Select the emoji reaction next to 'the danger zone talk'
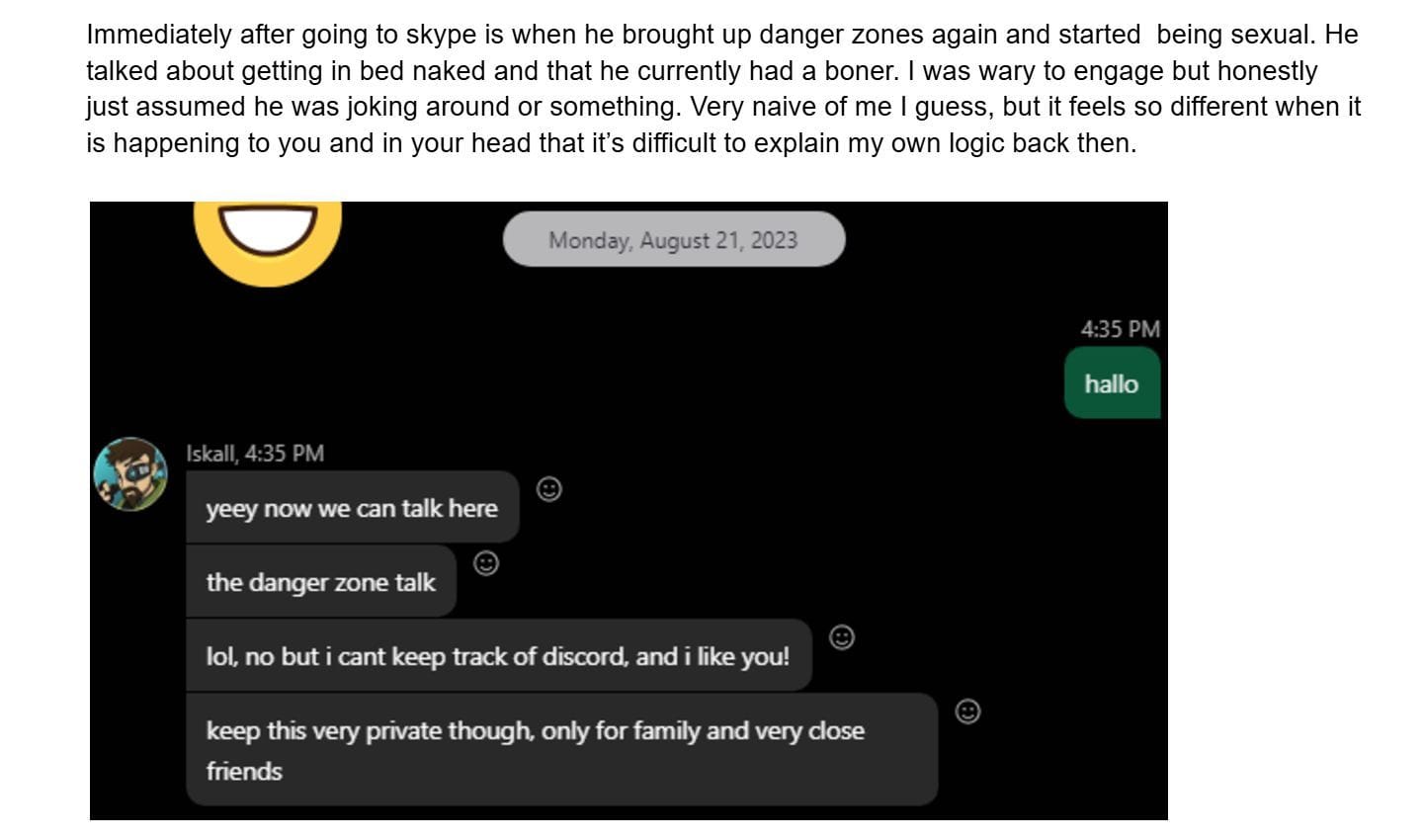The width and height of the screenshot is (1424, 840). [487, 563]
